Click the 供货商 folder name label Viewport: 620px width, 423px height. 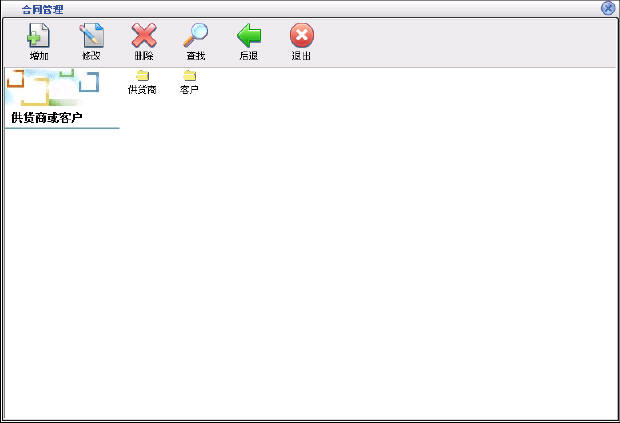pyautogui.click(x=142, y=90)
